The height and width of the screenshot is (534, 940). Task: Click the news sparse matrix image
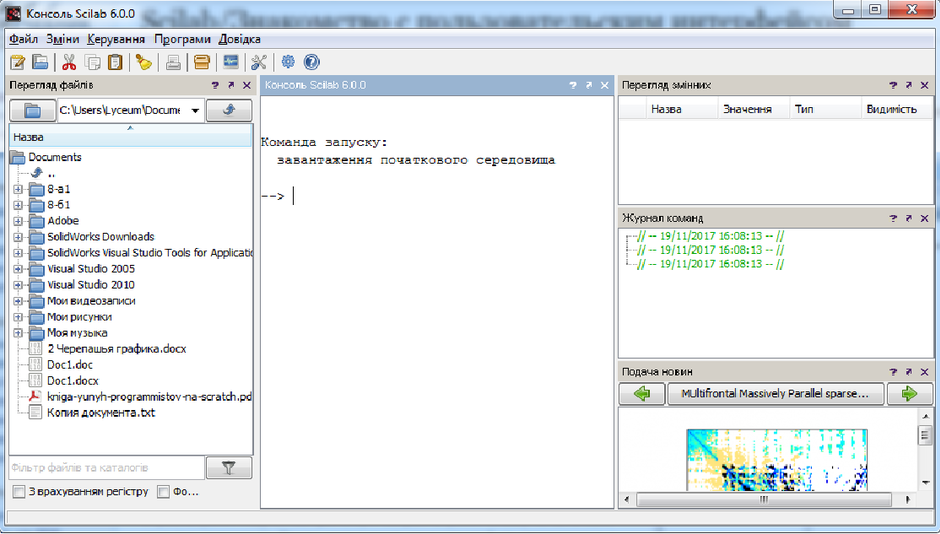click(x=777, y=460)
